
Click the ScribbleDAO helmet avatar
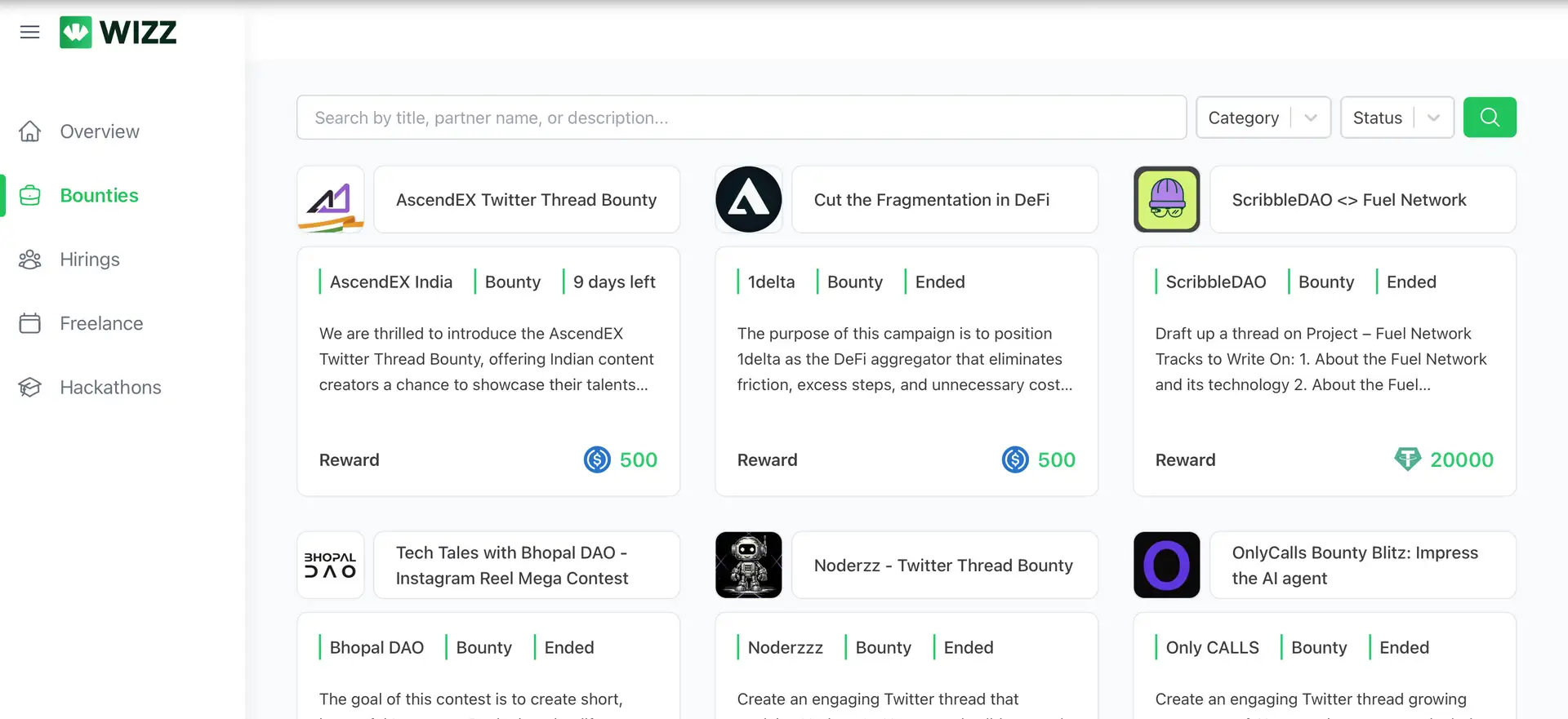pyautogui.click(x=1166, y=200)
